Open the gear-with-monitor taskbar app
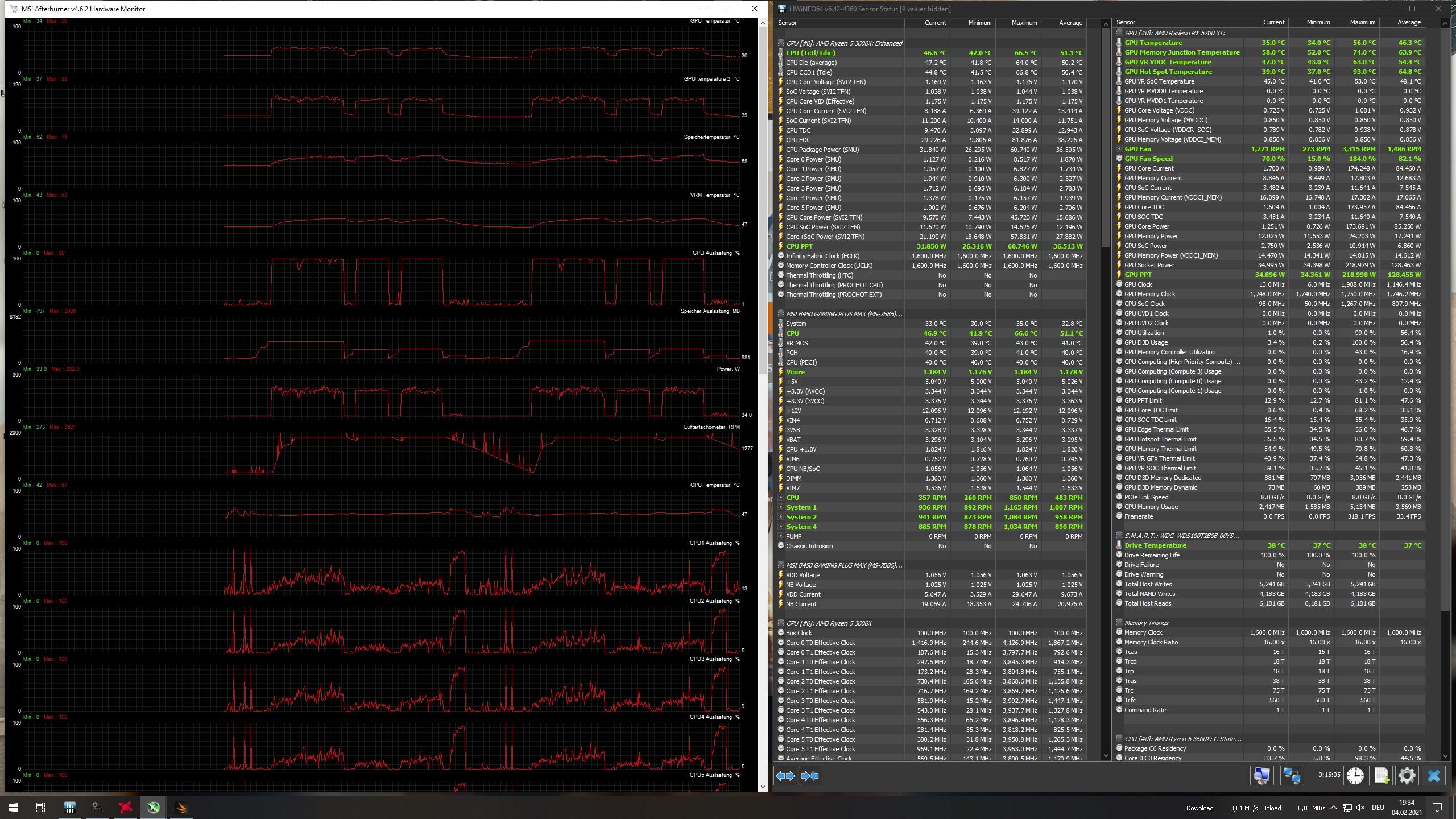 click(x=97, y=807)
